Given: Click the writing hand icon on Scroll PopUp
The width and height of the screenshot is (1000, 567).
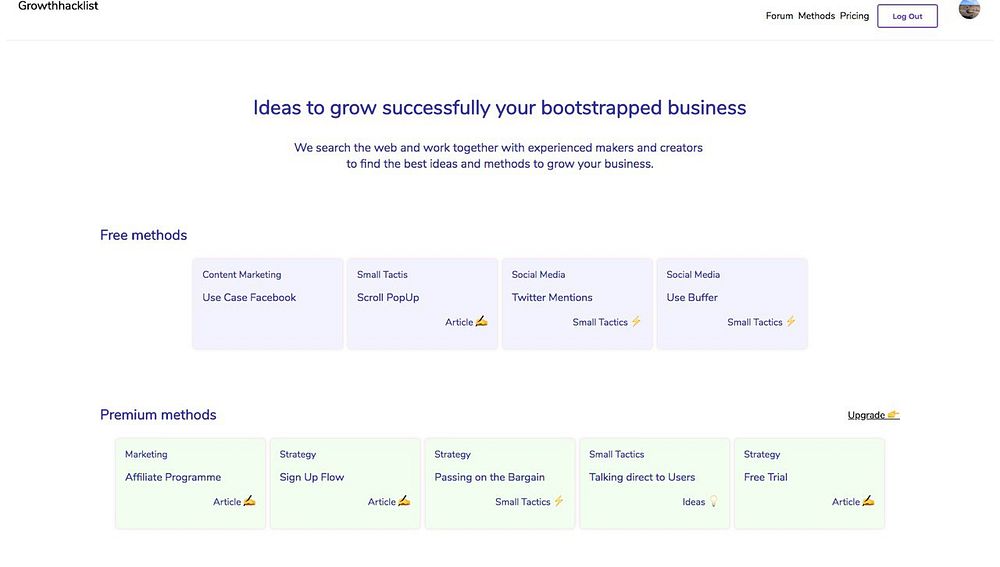Looking at the screenshot, I should click(x=482, y=322).
